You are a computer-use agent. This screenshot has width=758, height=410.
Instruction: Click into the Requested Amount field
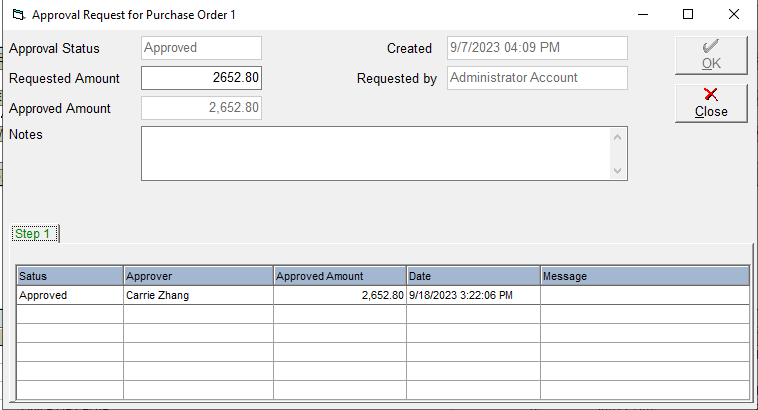(x=201, y=78)
